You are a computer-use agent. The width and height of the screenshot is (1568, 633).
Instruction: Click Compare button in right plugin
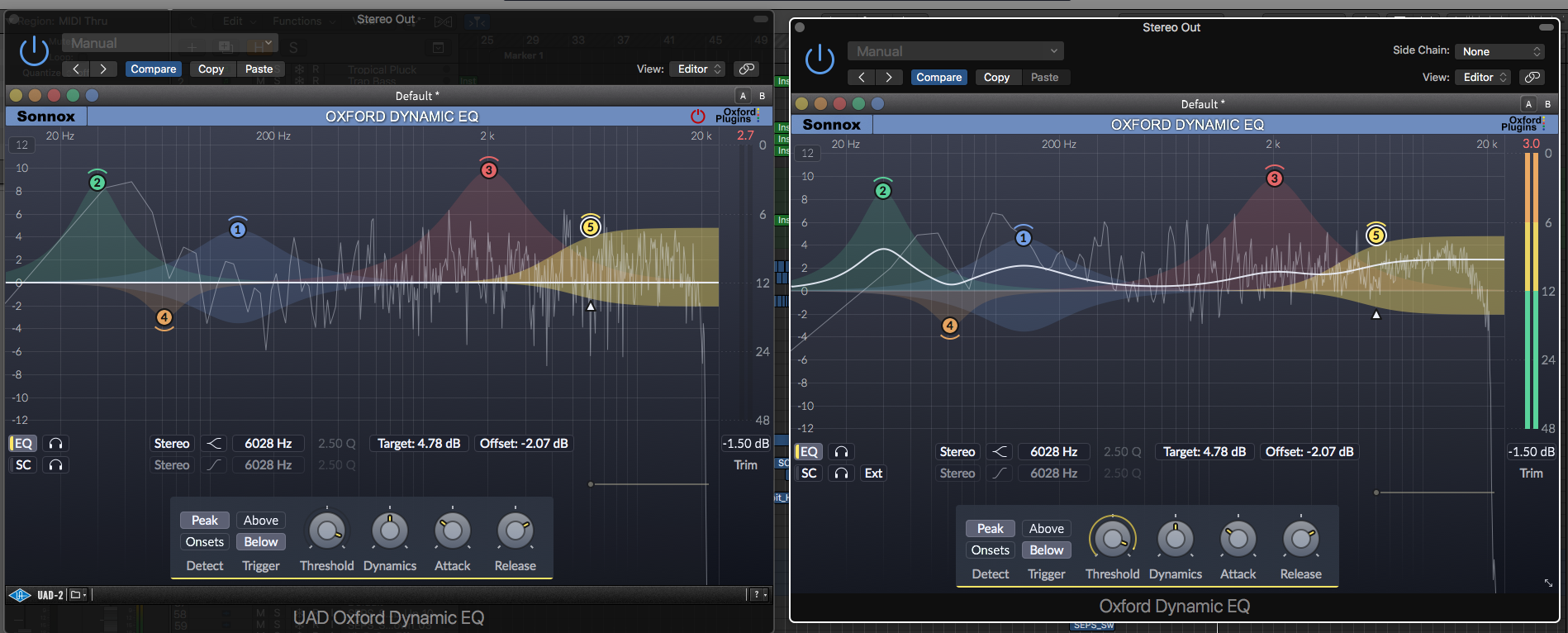939,77
